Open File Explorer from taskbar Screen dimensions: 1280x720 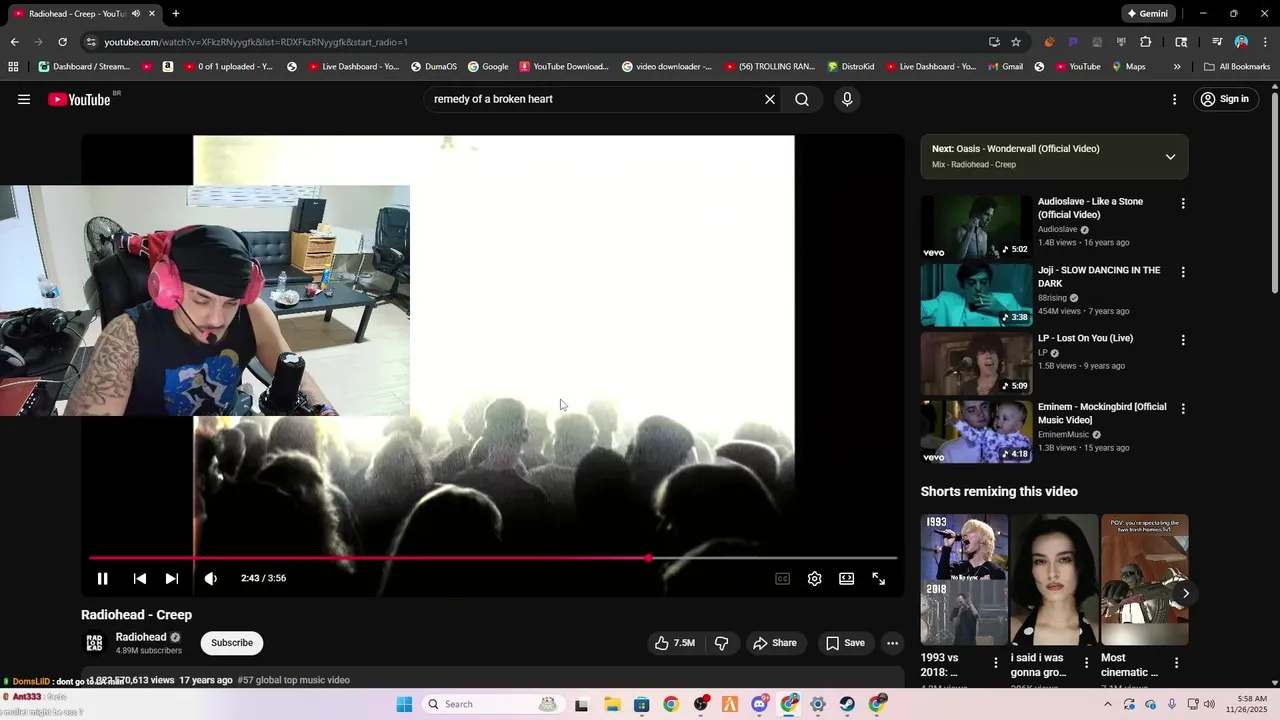(611, 704)
